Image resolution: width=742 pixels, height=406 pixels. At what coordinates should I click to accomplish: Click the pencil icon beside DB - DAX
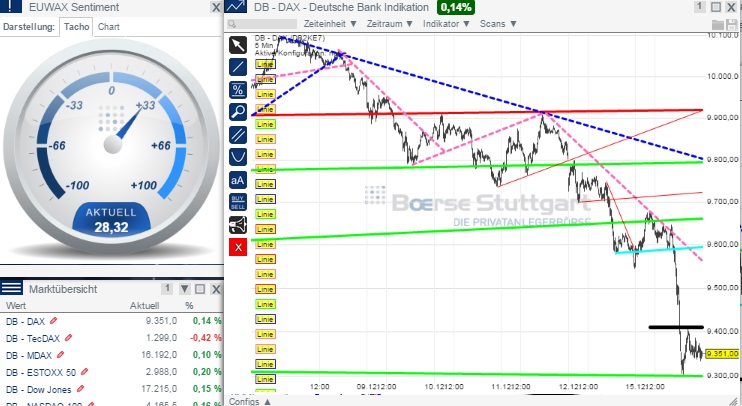tap(53, 321)
